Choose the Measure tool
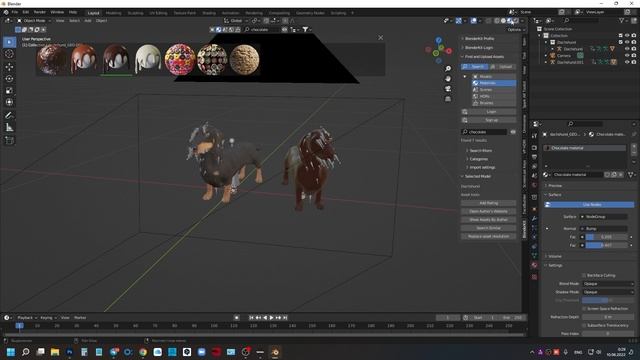 [x=9, y=128]
